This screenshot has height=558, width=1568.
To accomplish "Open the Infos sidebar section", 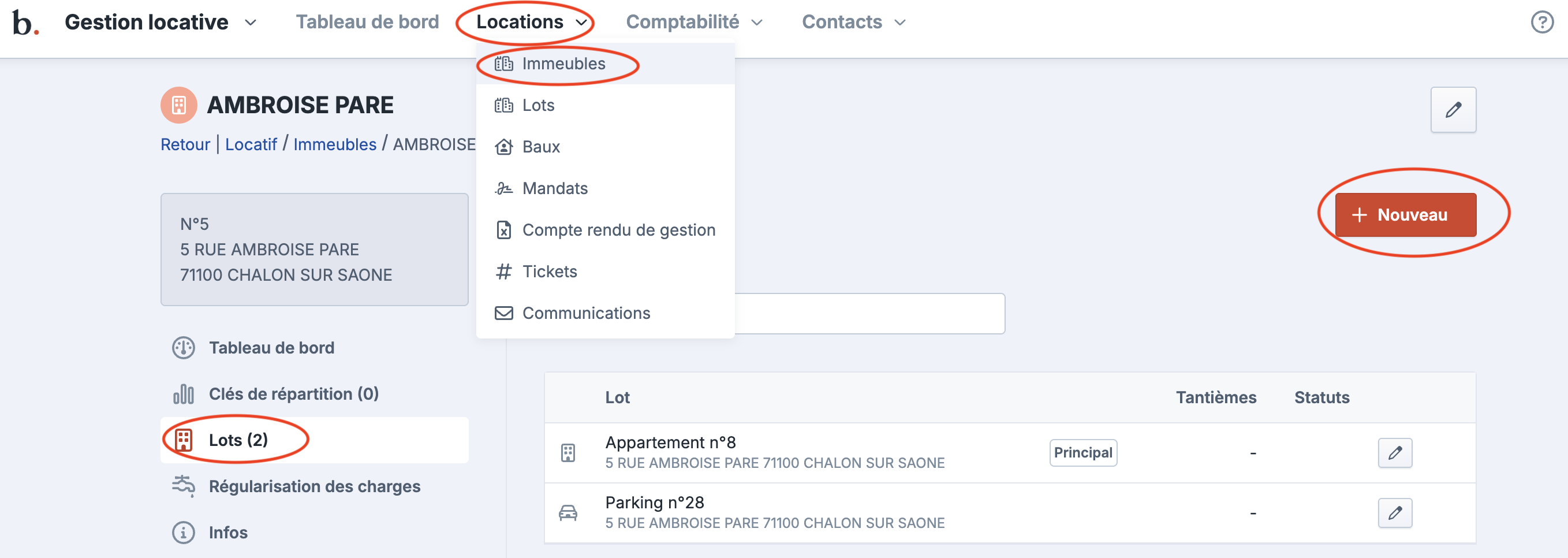I will (227, 533).
